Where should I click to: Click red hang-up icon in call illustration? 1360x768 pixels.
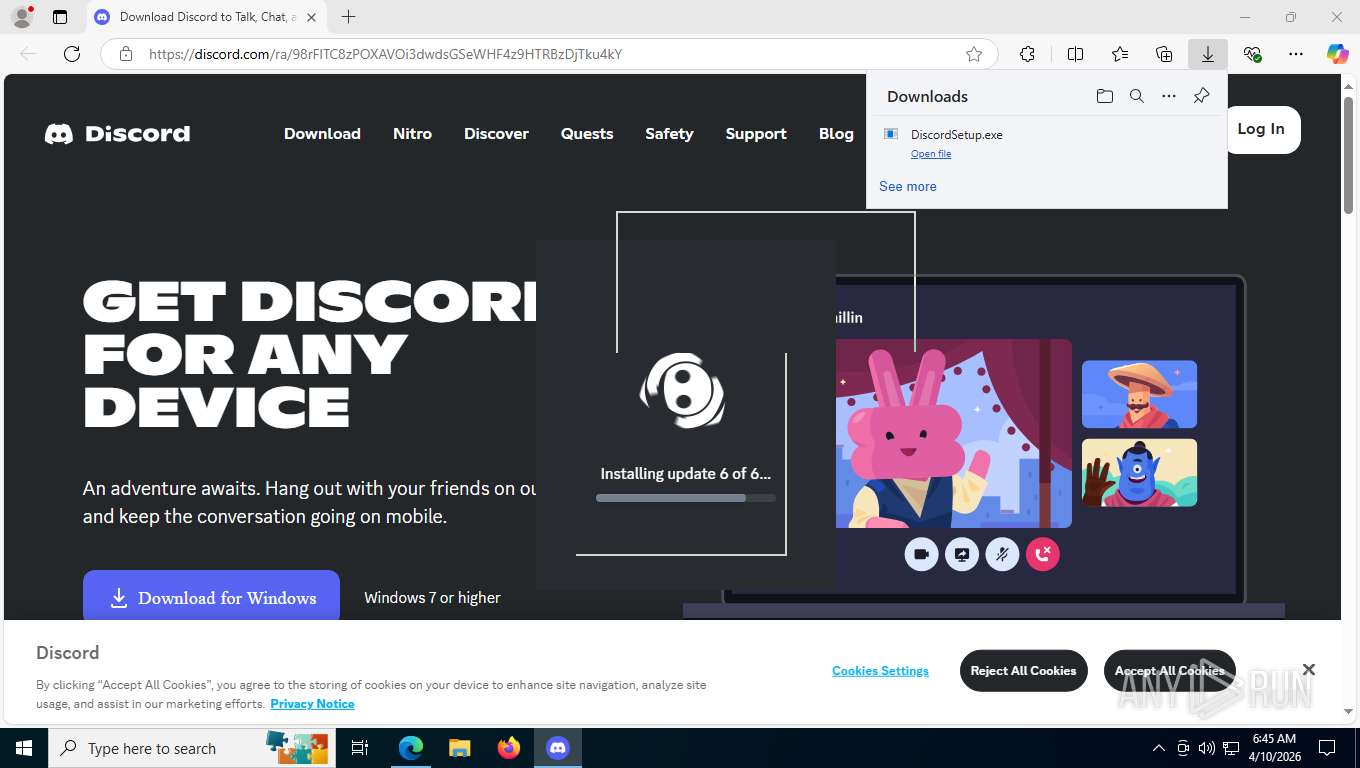point(1043,554)
